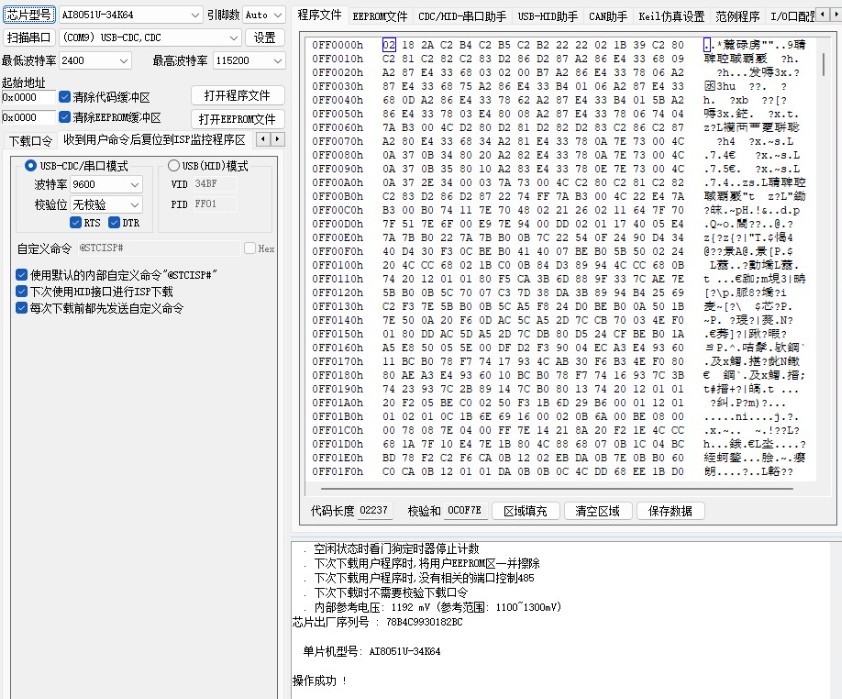Click the 区域填充 button
Image resolution: width=842 pixels, height=699 pixels.
click(x=525, y=511)
